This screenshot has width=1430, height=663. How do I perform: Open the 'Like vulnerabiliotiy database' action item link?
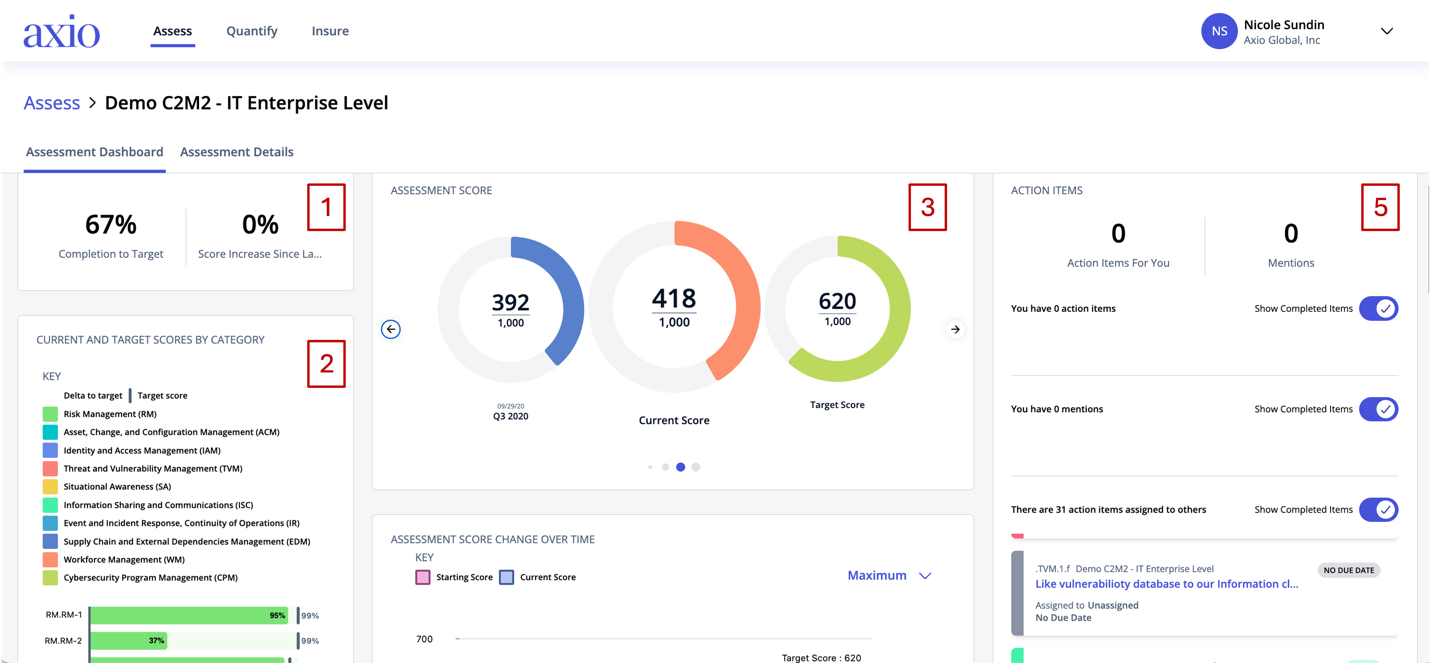(x=1167, y=584)
